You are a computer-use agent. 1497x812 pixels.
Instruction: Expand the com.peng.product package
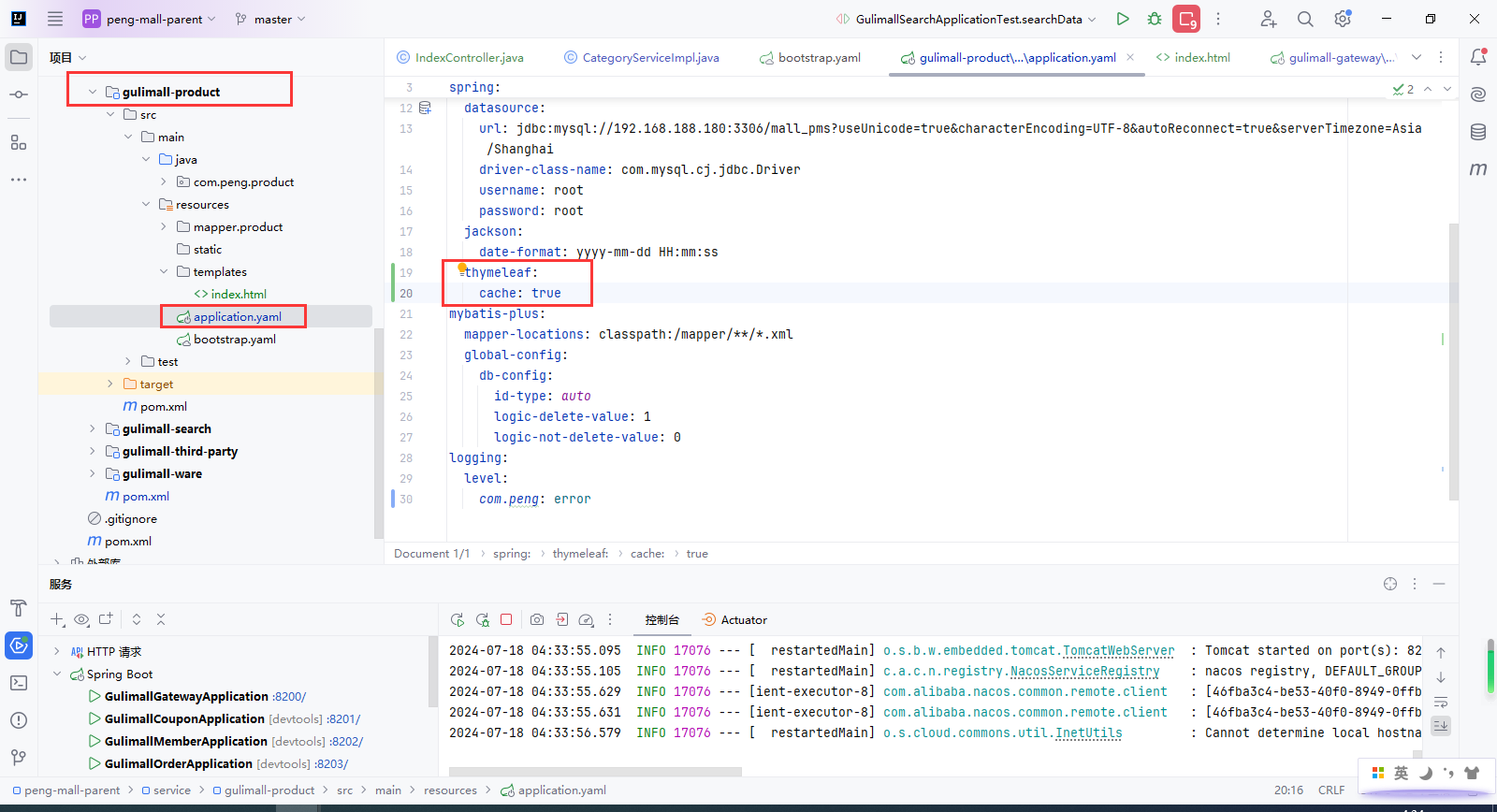164,181
